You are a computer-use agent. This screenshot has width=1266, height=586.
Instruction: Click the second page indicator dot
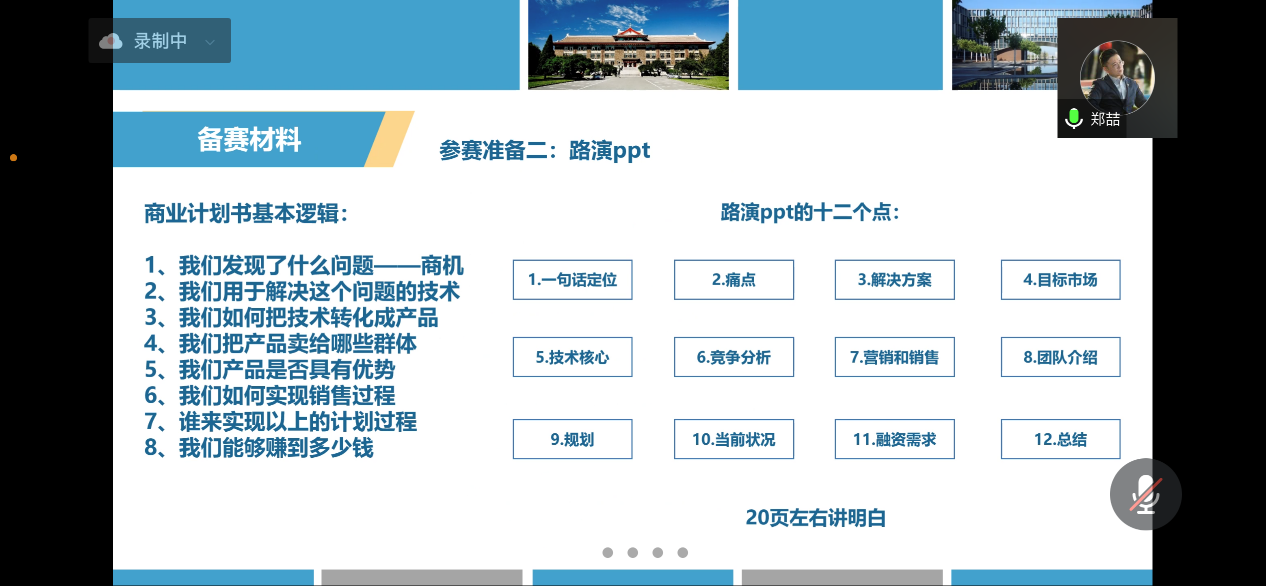click(x=633, y=552)
